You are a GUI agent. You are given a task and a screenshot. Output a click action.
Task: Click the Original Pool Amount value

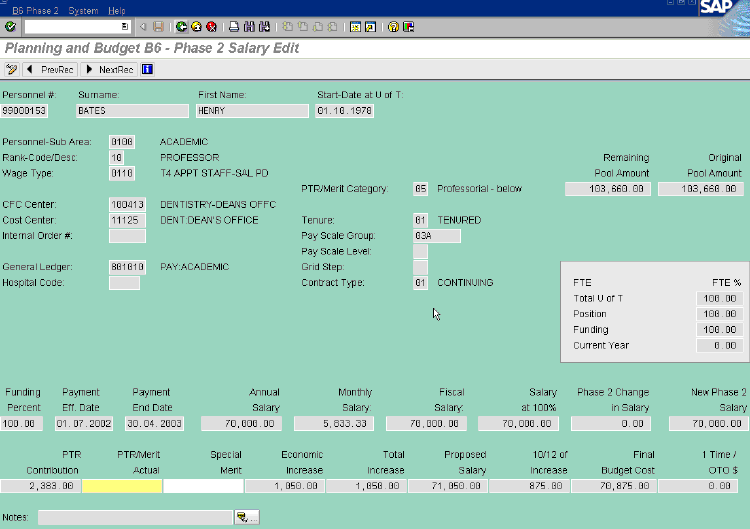click(x=701, y=189)
